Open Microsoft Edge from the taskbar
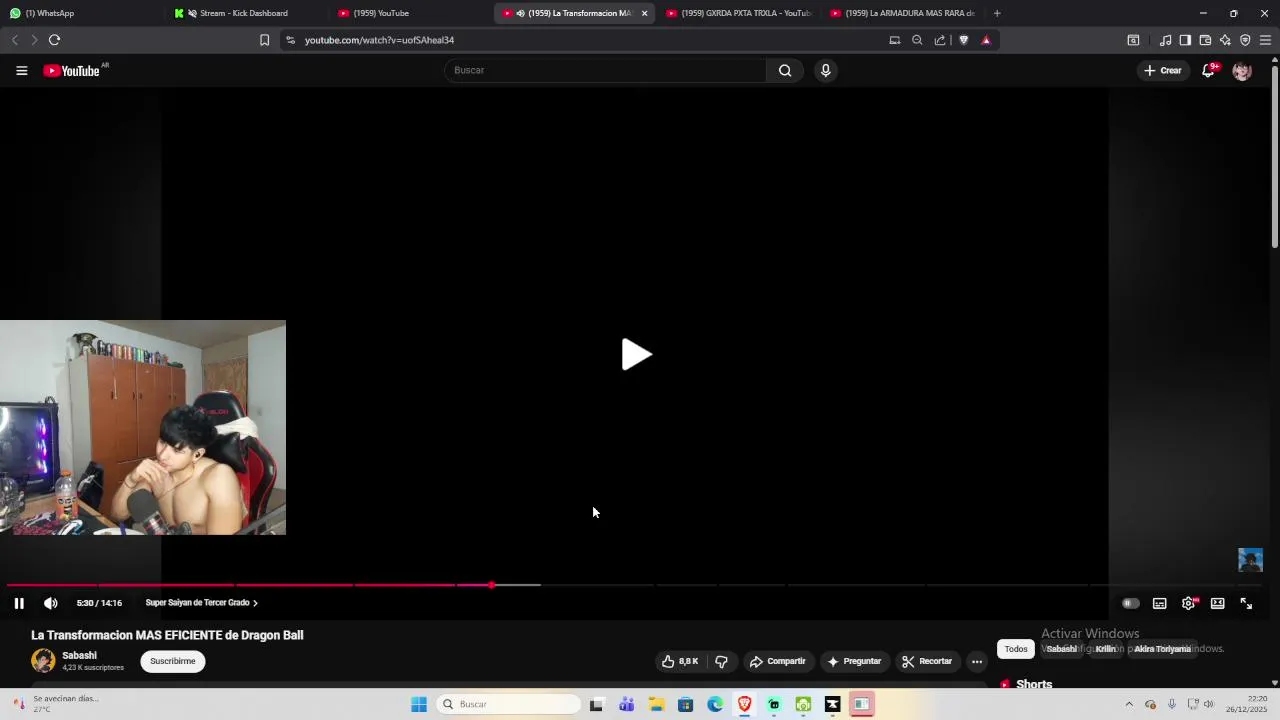Image resolution: width=1280 pixels, height=720 pixels. click(715, 704)
